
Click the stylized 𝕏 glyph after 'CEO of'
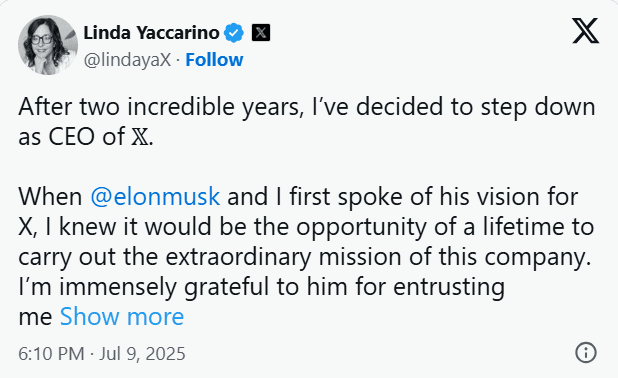coord(140,137)
